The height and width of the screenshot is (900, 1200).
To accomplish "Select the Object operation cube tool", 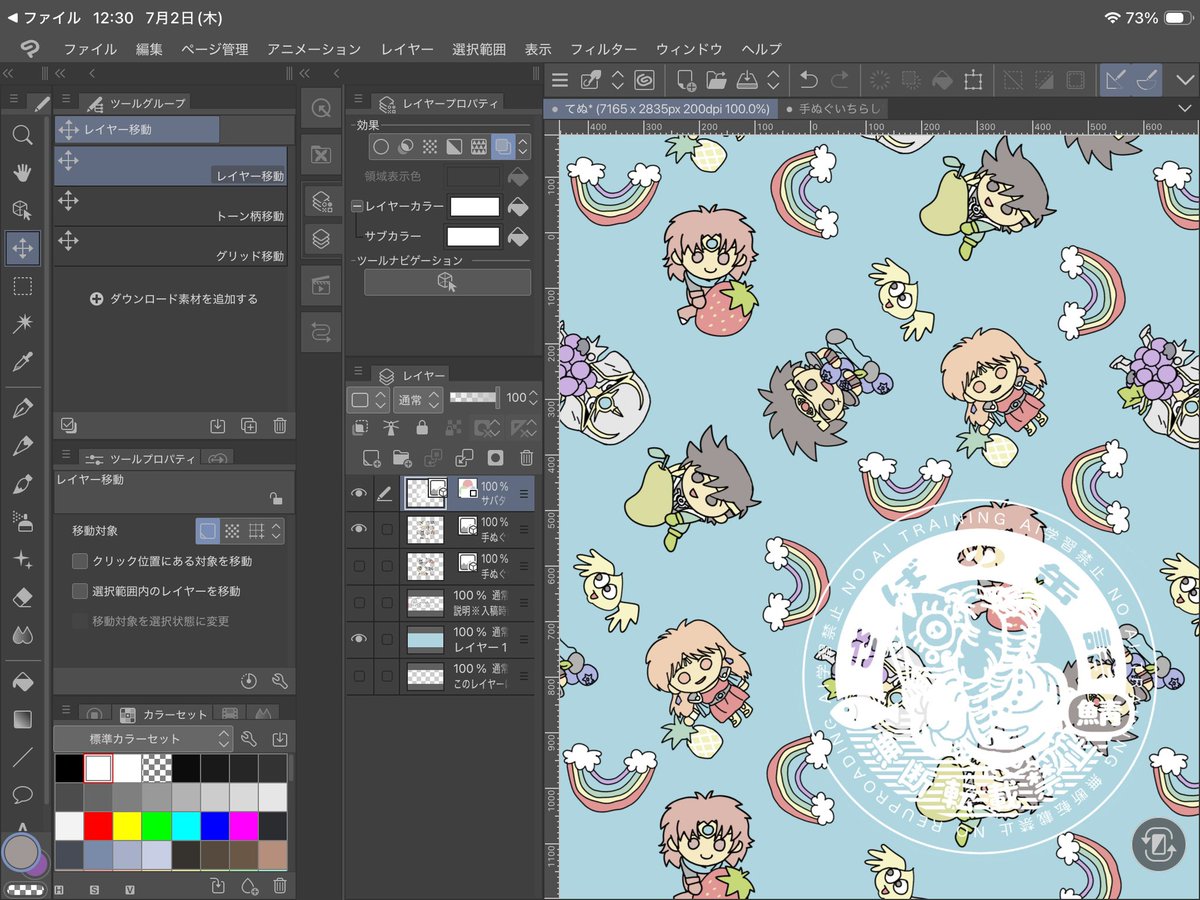I will click(22, 209).
